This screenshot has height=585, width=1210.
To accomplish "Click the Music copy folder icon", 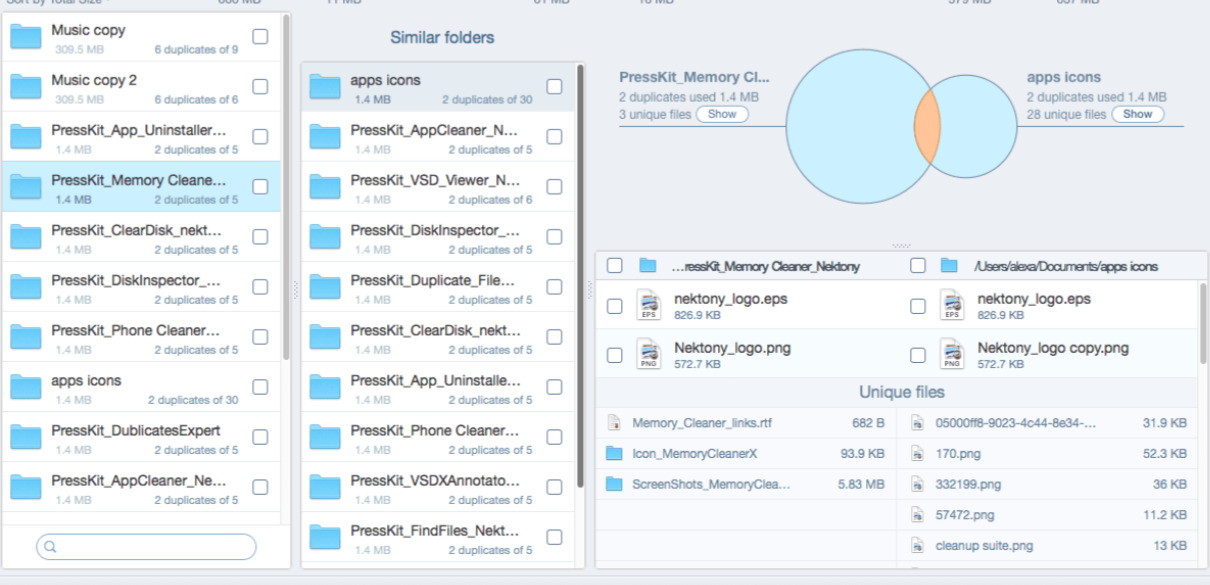I will [x=25, y=38].
